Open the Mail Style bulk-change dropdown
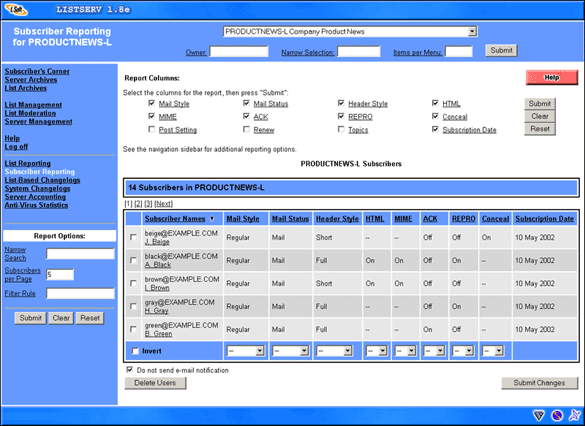The width and height of the screenshot is (585, 426). [245, 351]
